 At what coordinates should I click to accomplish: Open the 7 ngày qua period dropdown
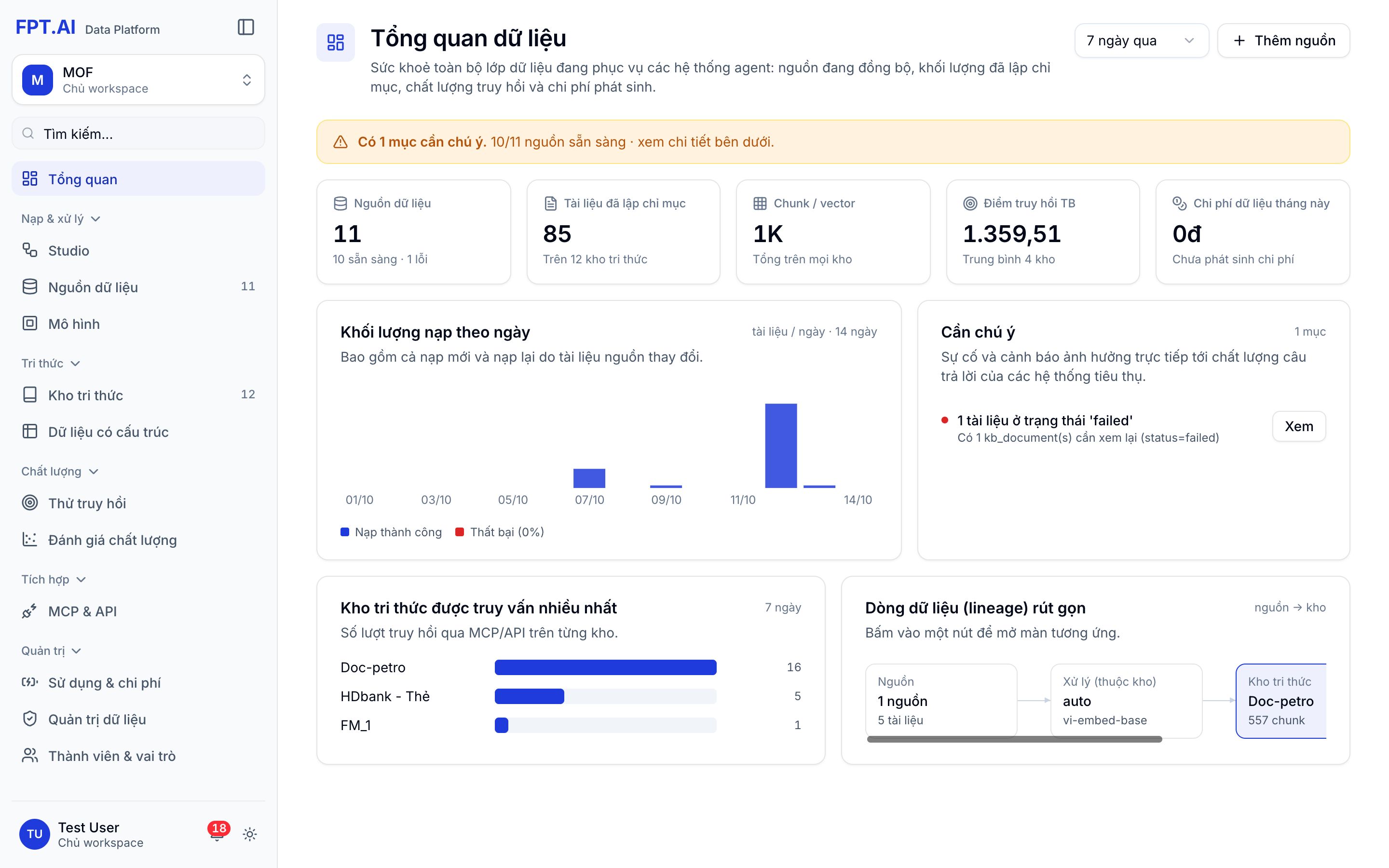pyautogui.click(x=1141, y=41)
